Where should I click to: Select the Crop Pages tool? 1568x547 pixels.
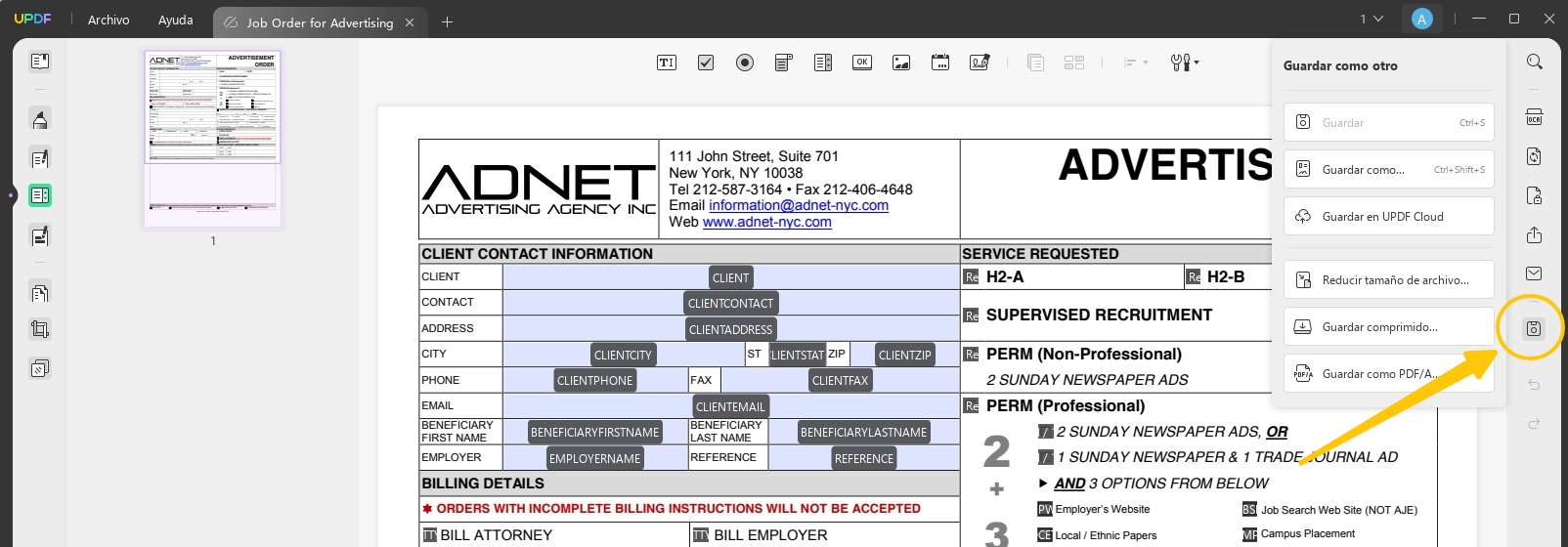(40, 329)
